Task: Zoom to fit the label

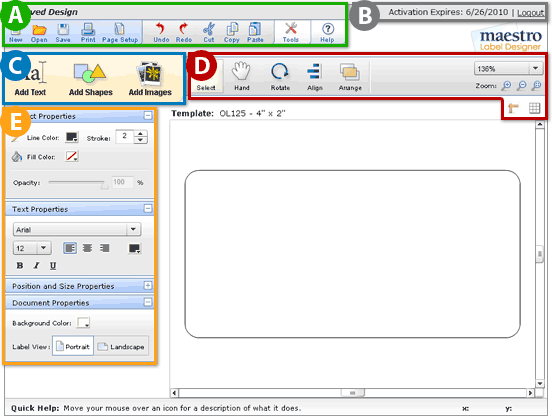Action: pos(537,85)
